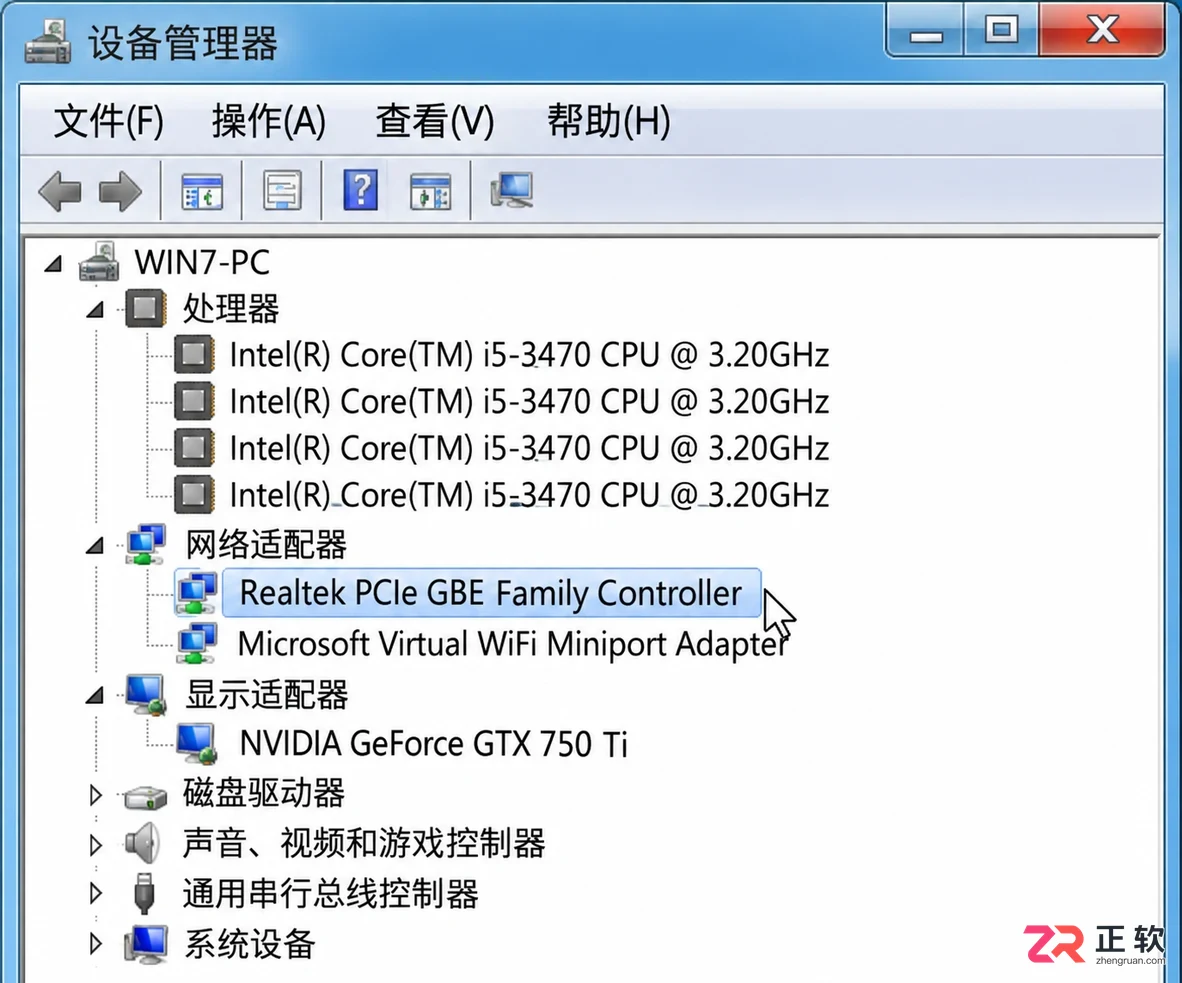
Task: Select the WIN7-PC tree label
Action: [x=202, y=262]
